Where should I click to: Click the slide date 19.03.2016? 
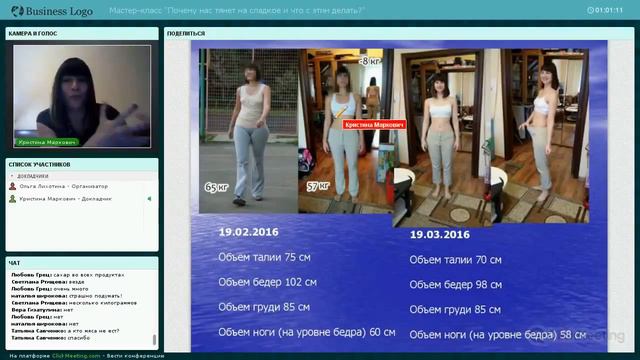point(440,235)
